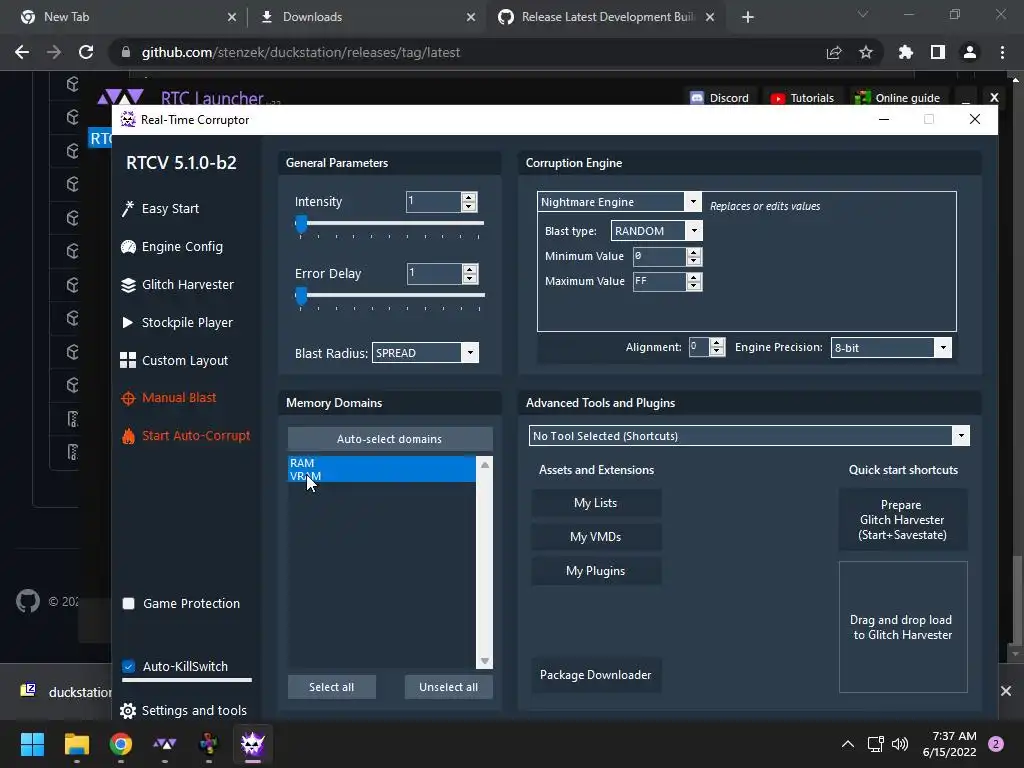Click the Settings and tools gear icon
The height and width of the screenshot is (768, 1024).
pyautogui.click(x=128, y=711)
